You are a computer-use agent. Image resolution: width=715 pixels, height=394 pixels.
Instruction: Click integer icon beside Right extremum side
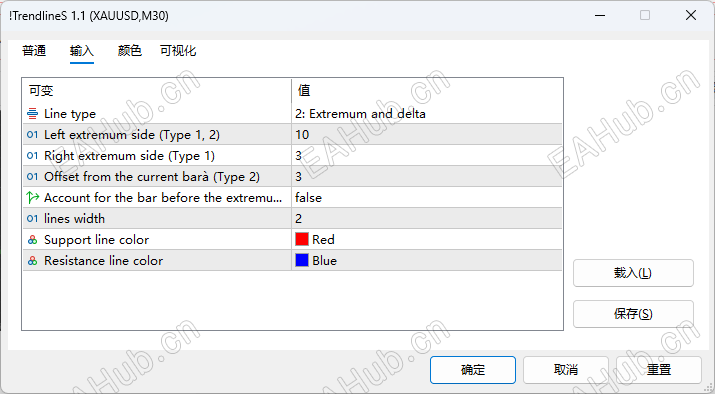coord(32,156)
